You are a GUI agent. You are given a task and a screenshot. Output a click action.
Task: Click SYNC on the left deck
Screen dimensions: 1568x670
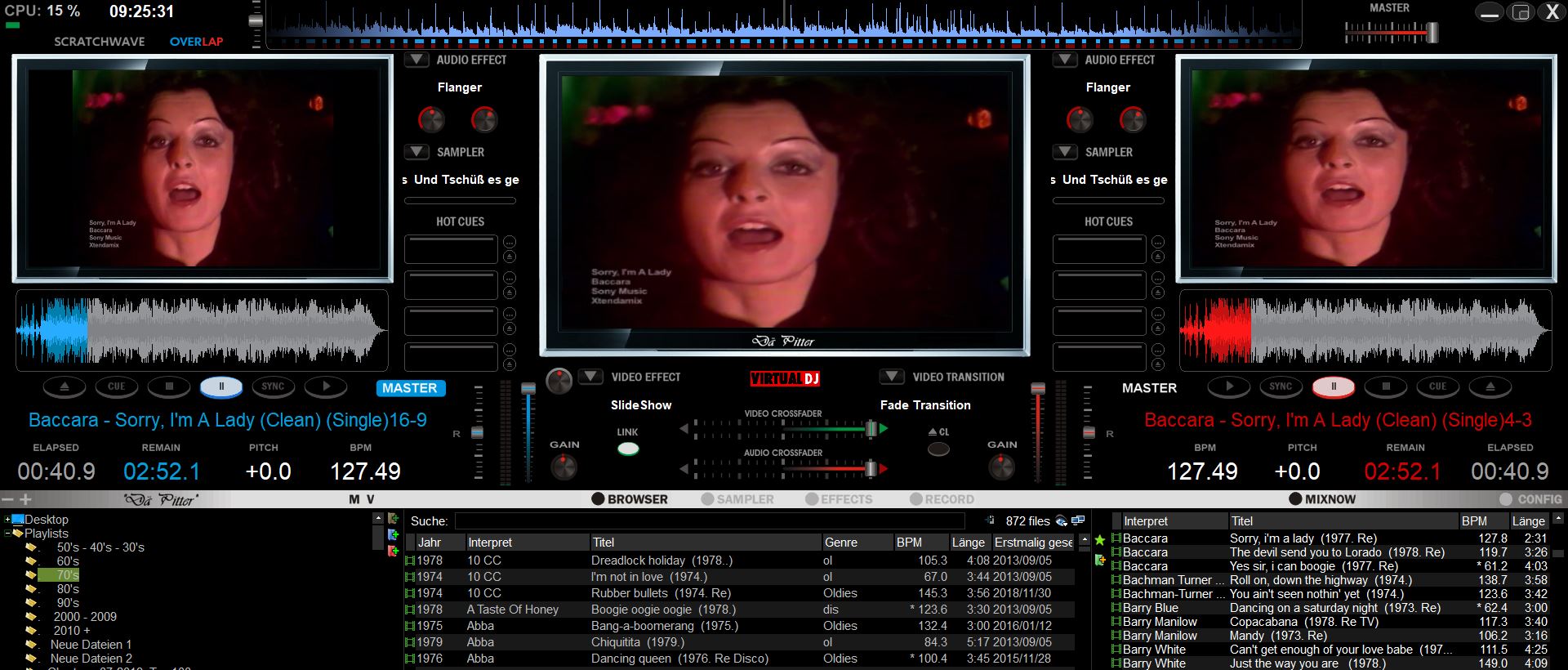[274, 386]
